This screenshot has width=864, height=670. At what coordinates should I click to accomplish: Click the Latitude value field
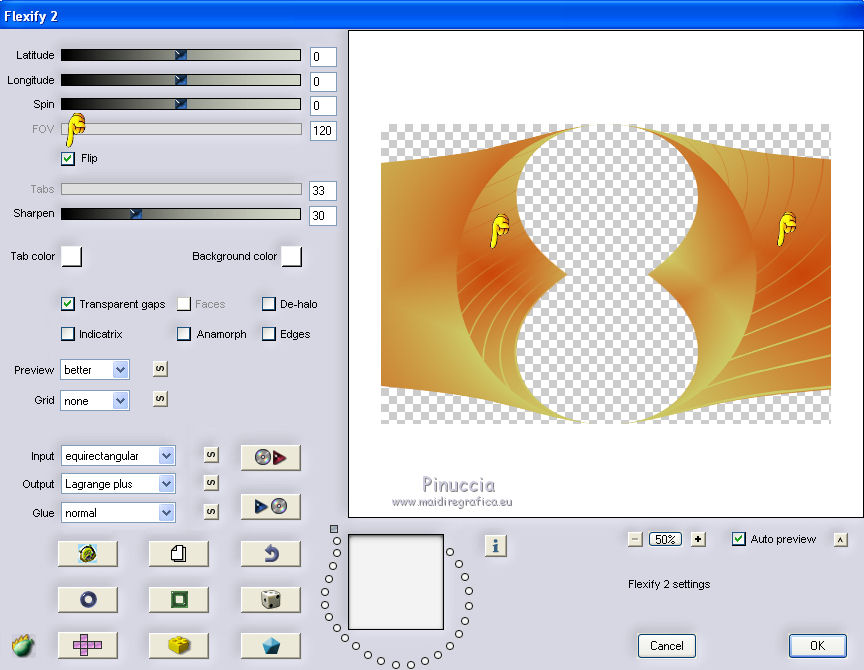click(x=323, y=57)
